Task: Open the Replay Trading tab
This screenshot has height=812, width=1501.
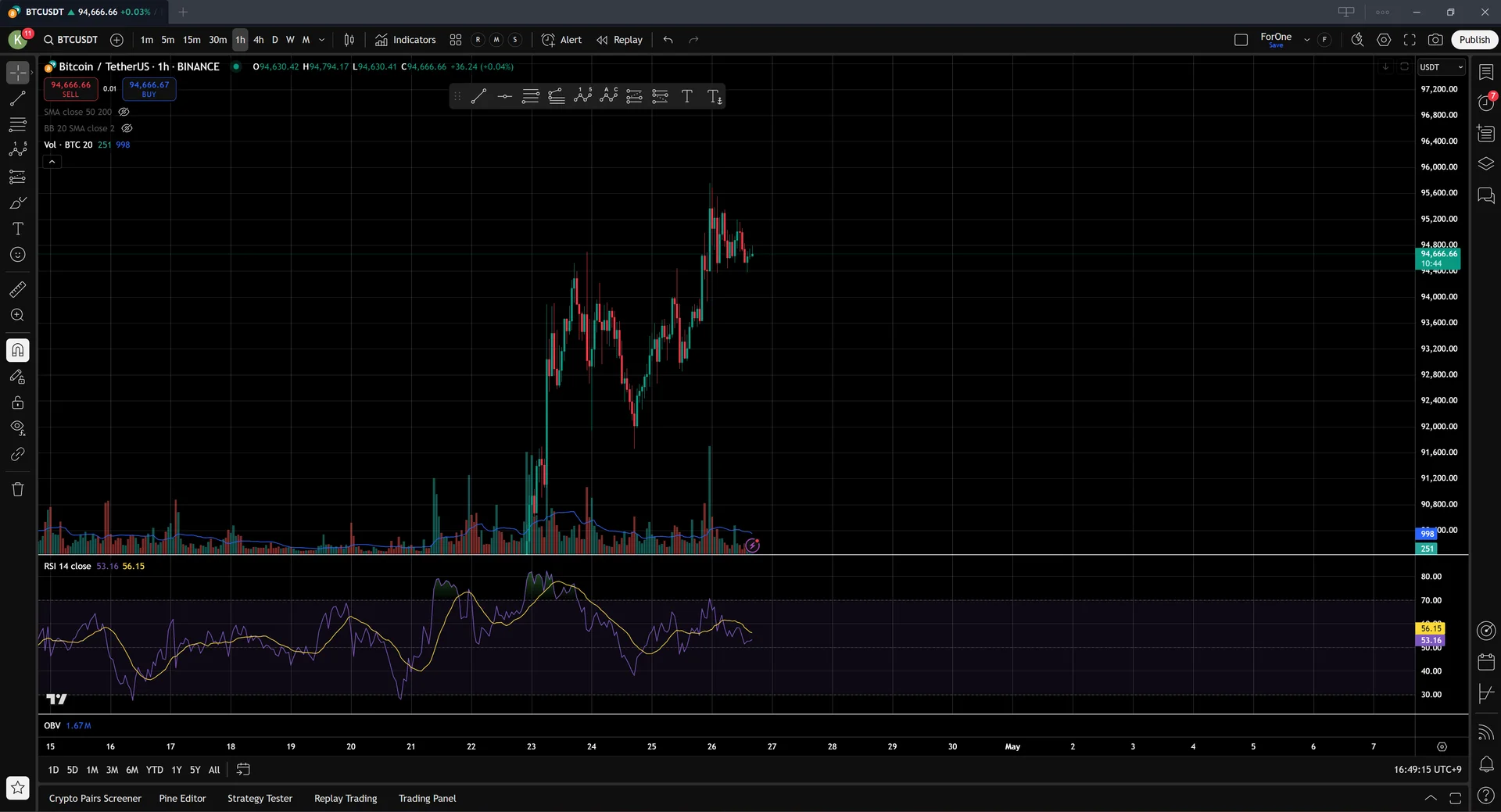Action: [x=346, y=798]
